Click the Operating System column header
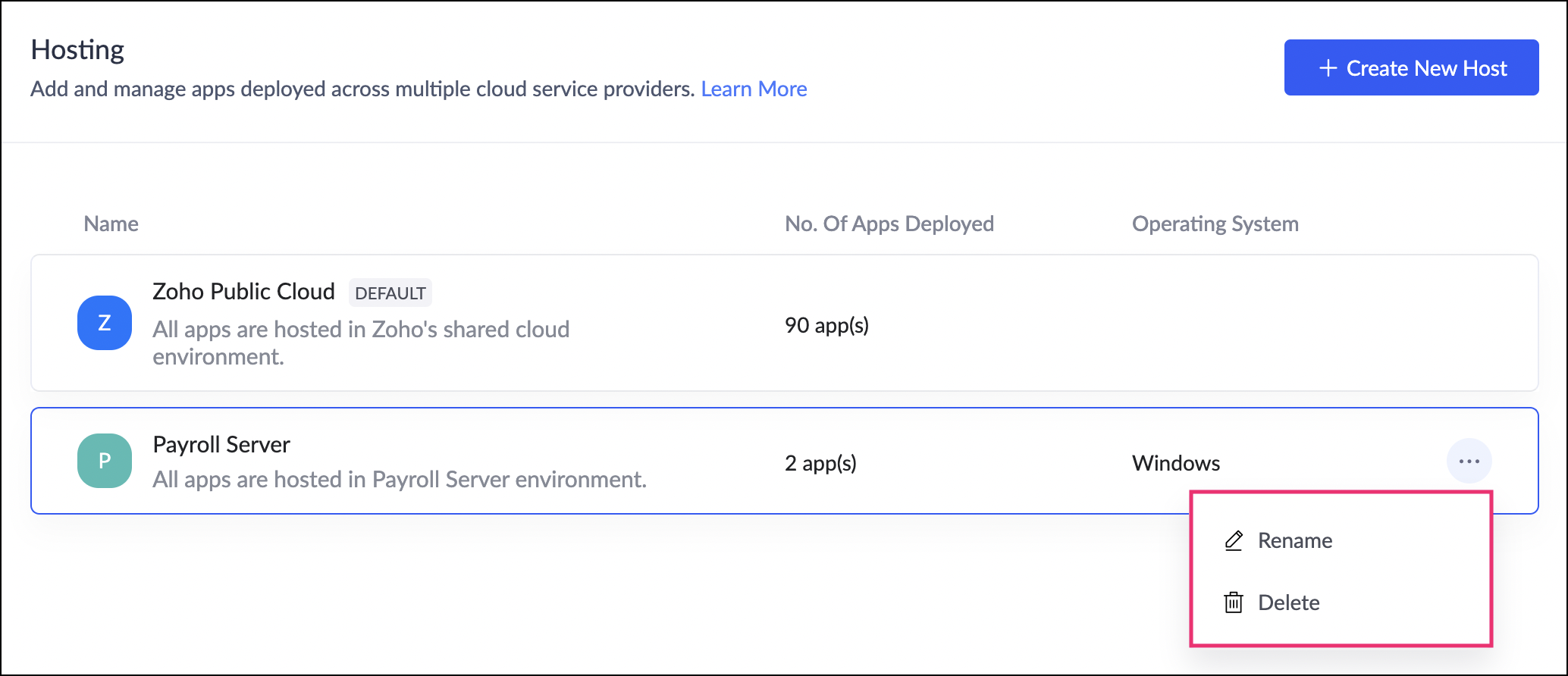The image size is (1568, 676). click(1215, 224)
